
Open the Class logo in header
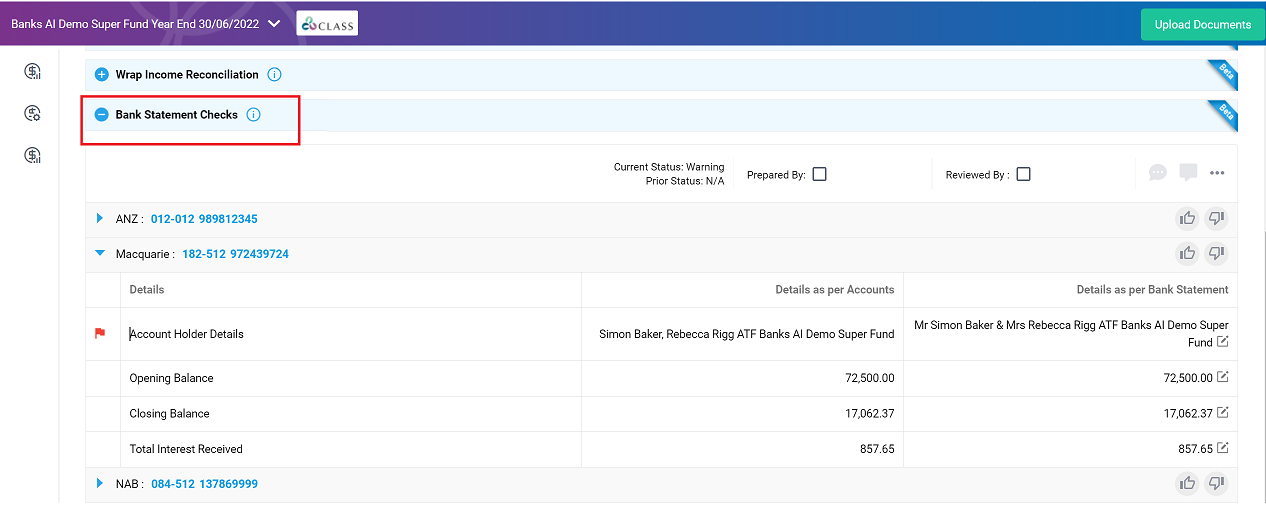tap(327, 24)
